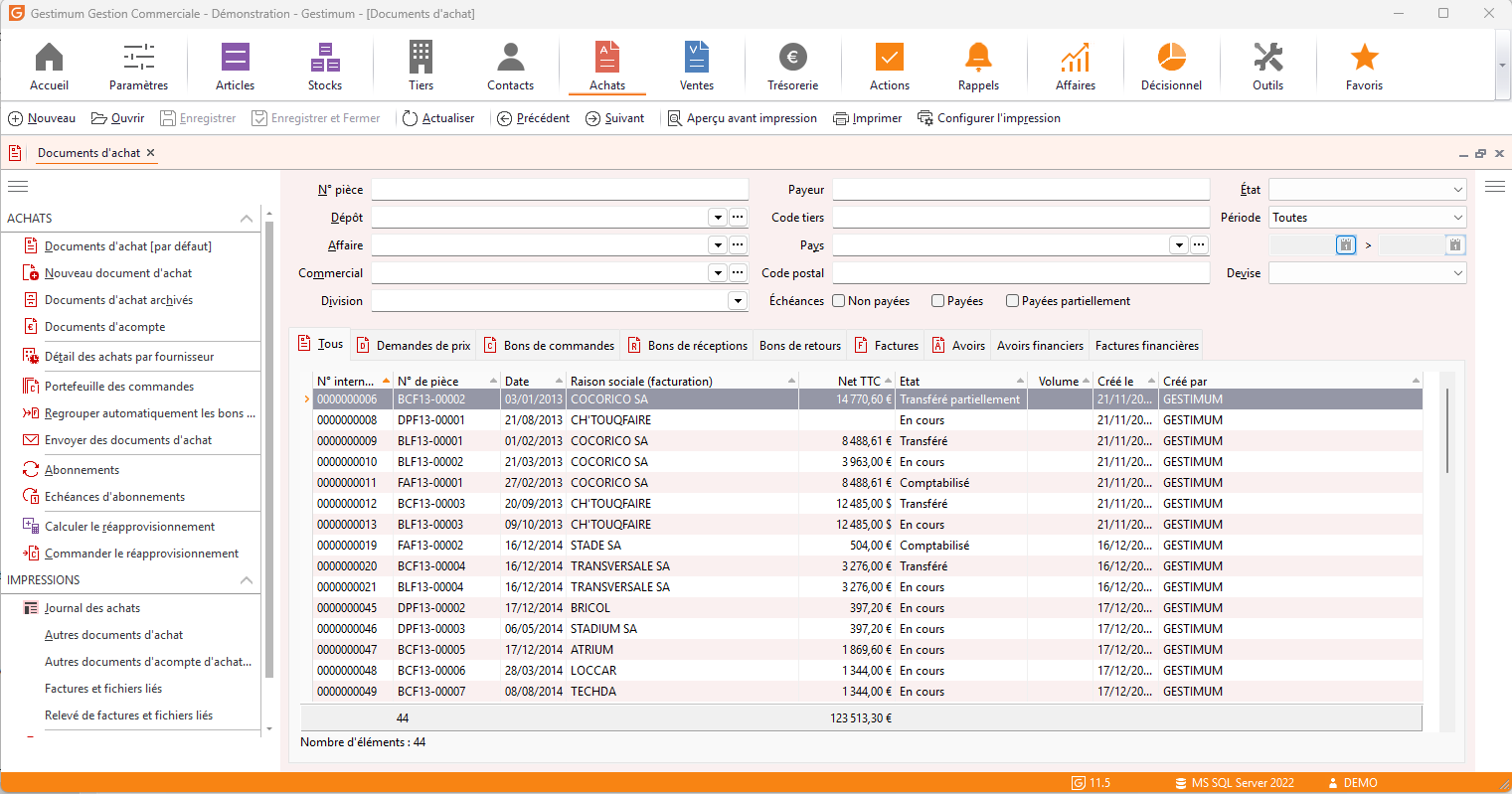This screenshot has width=1512, height=794.
Task: Open the Décisionnel analytics module
Action: point(1172,67)
